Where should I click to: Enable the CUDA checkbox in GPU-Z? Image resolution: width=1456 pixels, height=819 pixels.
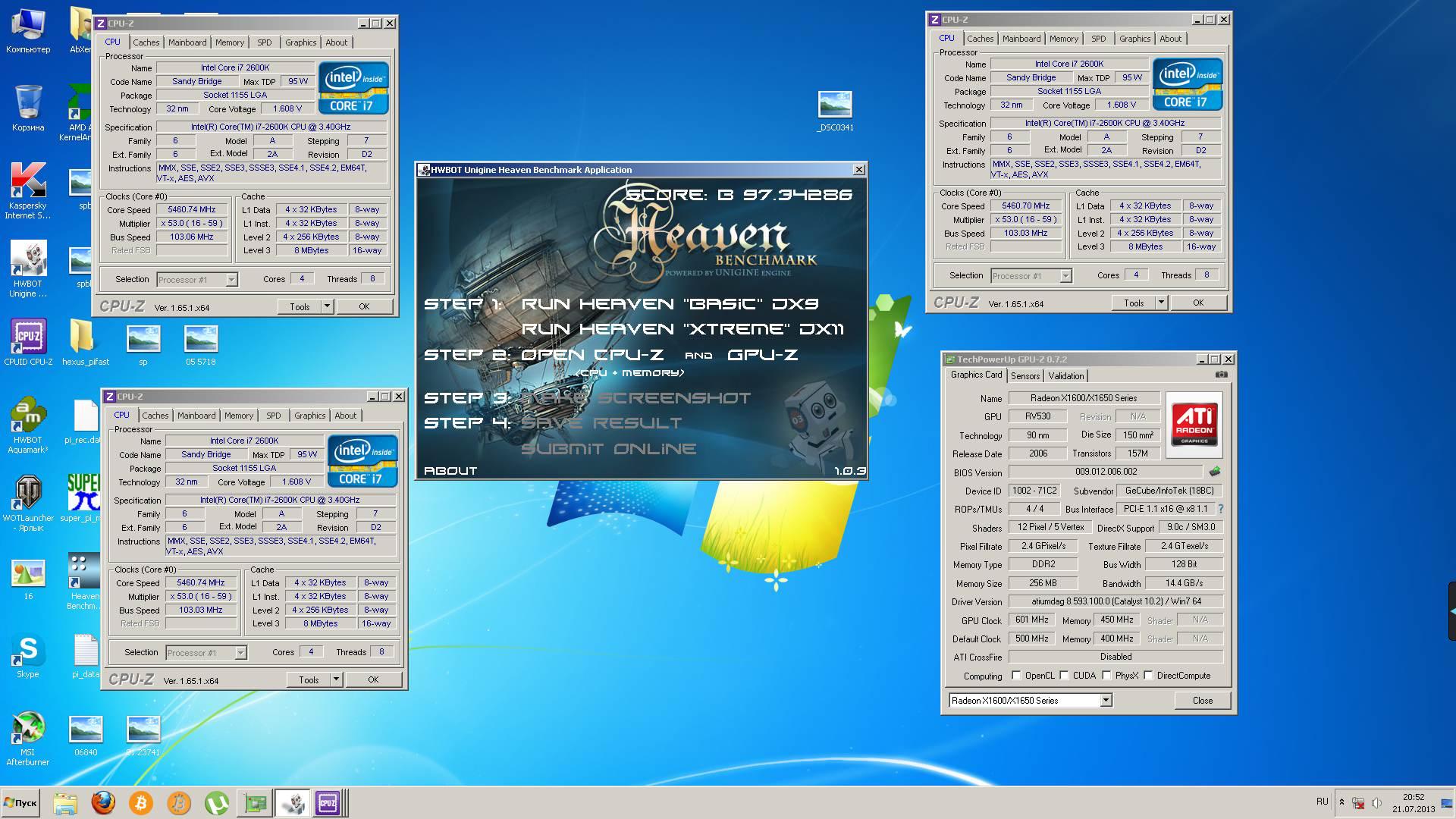[1065, 676]
